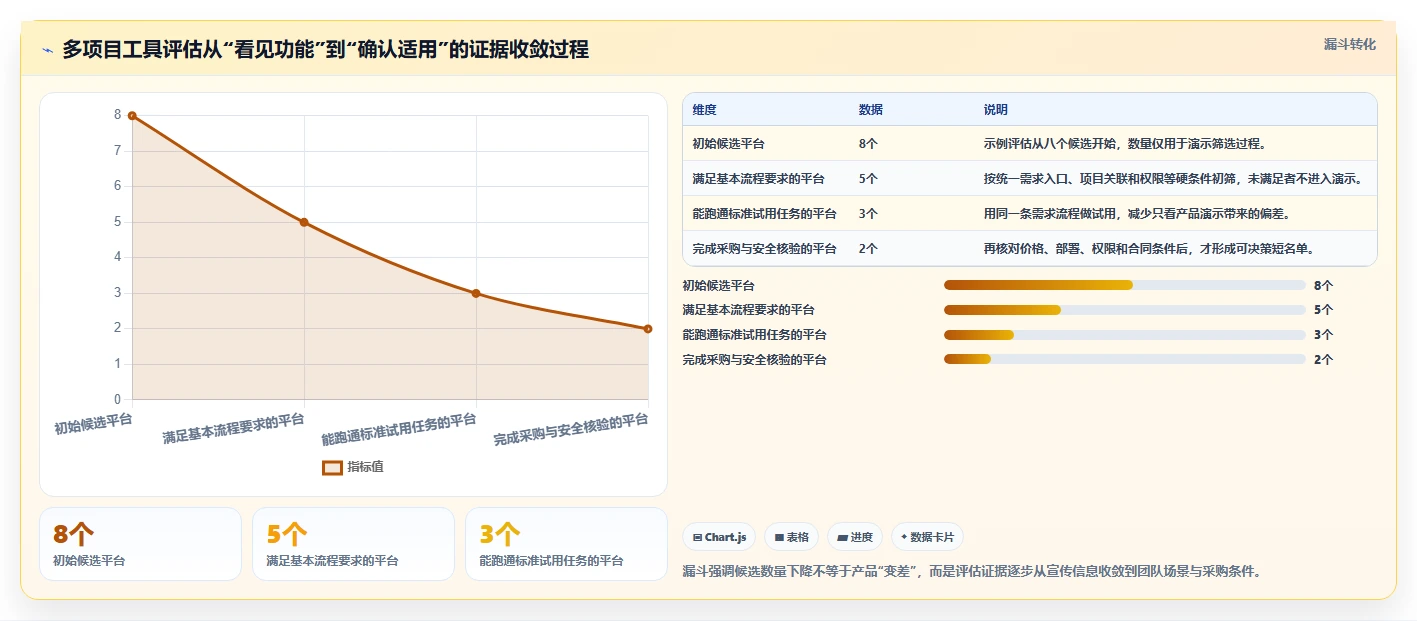Click the chart point at value 2
Viewport: 1417px width, 621px height.
pos(648,329)
